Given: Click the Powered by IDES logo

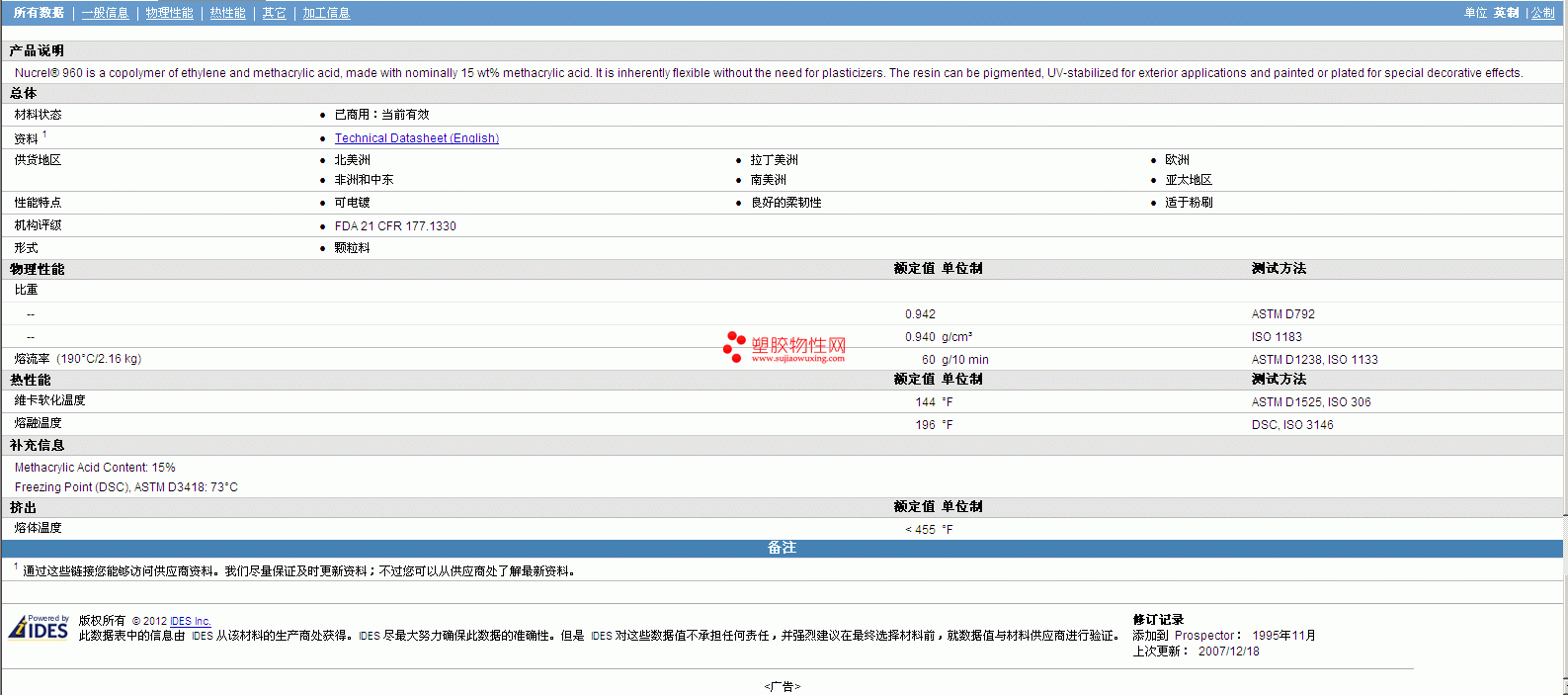Looking at the screenshot, I should (39, 627).
